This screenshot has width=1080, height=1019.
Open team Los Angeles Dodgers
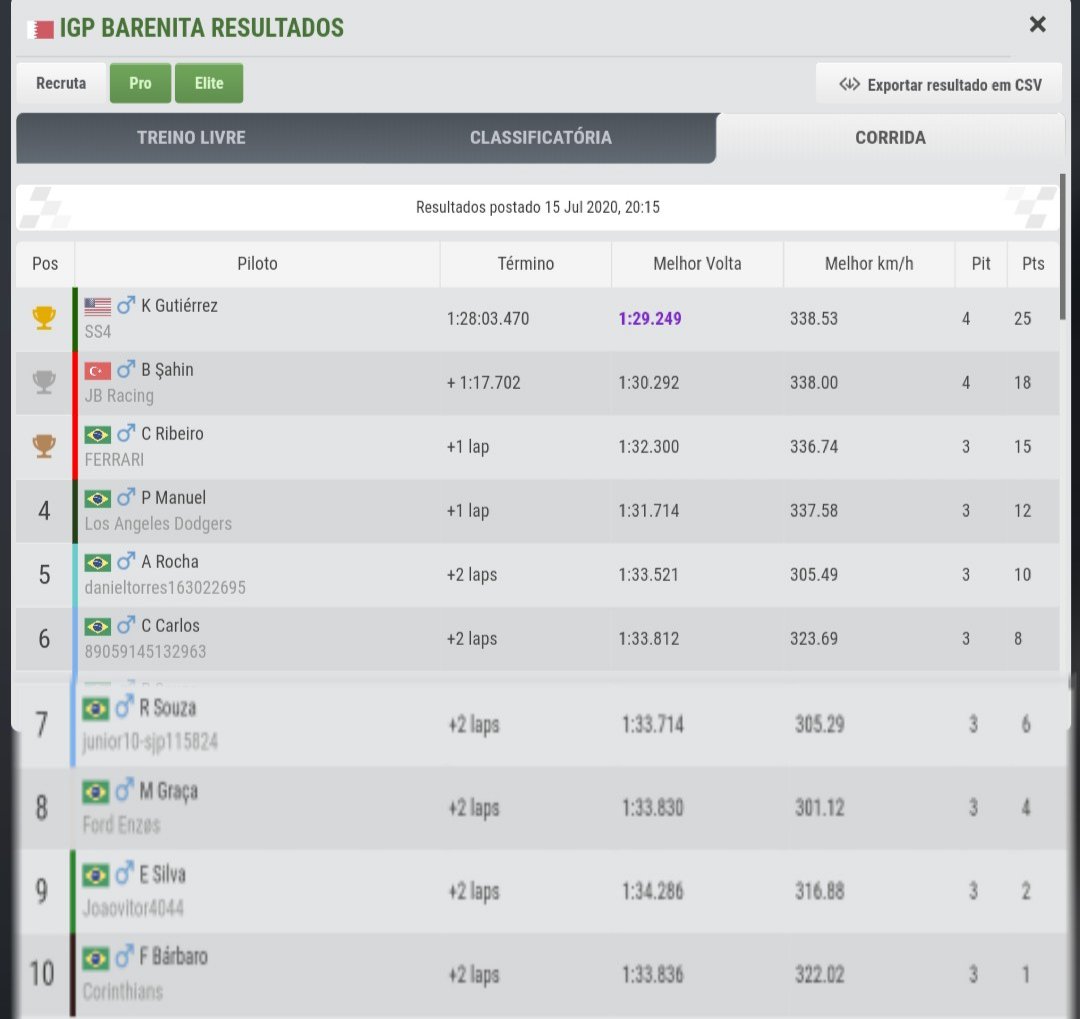(158, 524)
